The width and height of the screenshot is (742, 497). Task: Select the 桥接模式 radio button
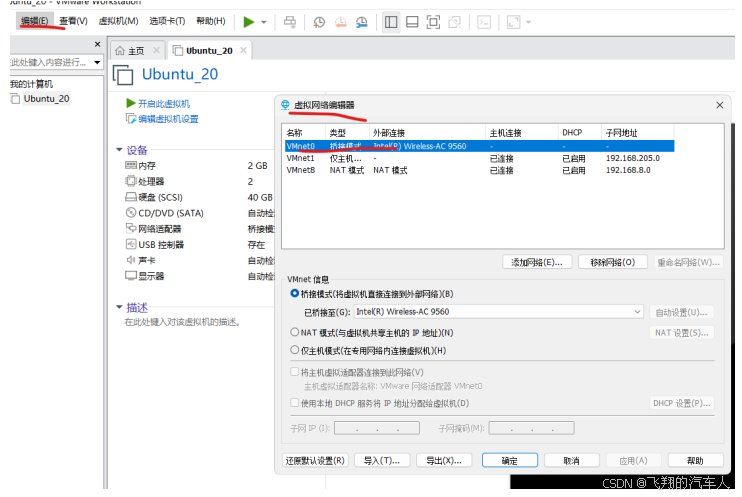[x=294, y=293]
